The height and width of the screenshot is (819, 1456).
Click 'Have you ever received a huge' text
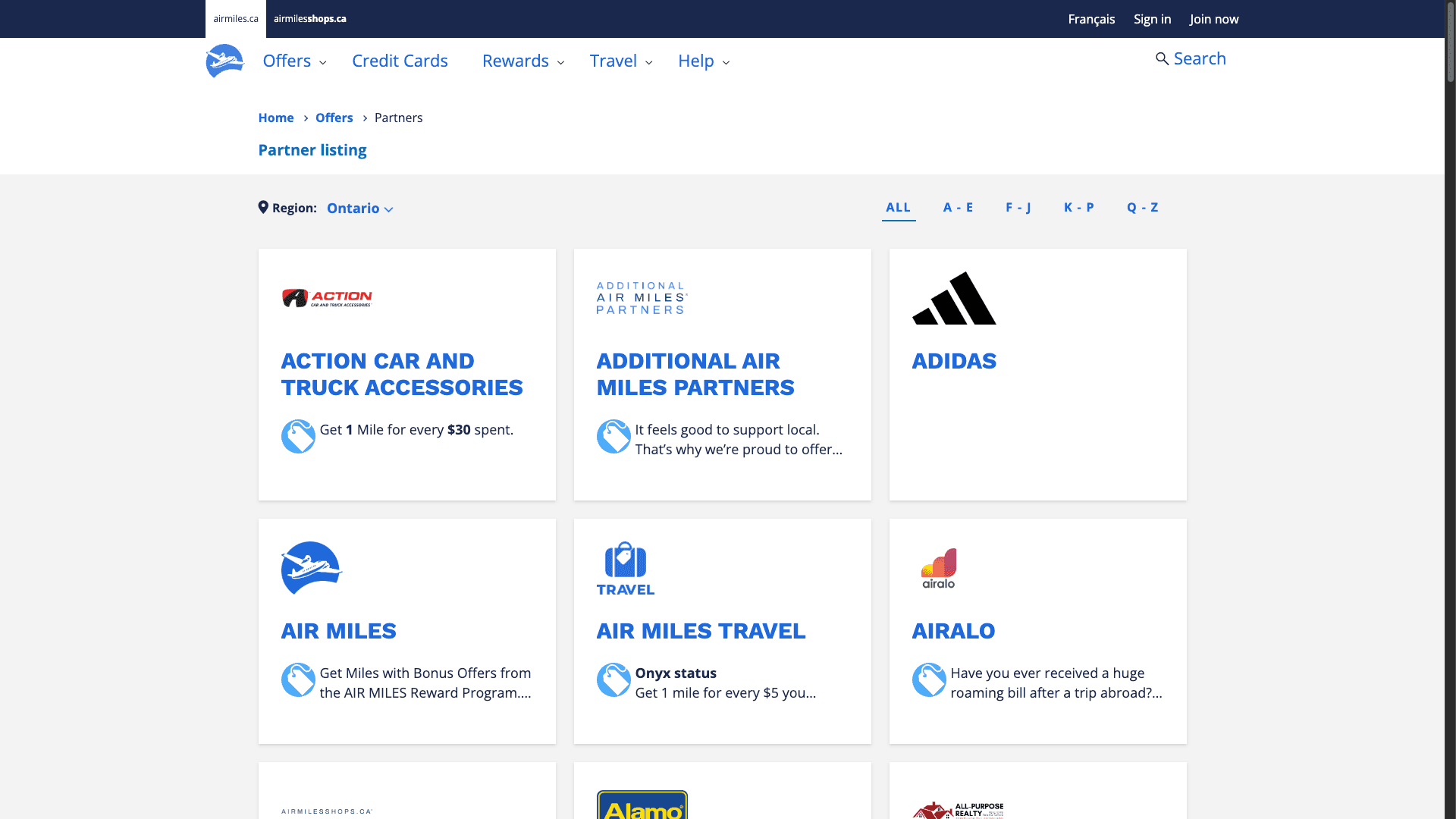[1047, 673]
